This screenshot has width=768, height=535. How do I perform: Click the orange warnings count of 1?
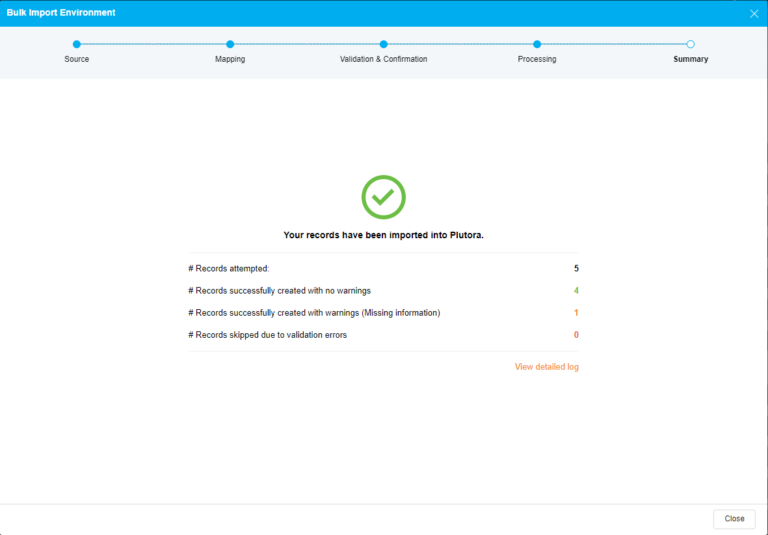[576, 313]
